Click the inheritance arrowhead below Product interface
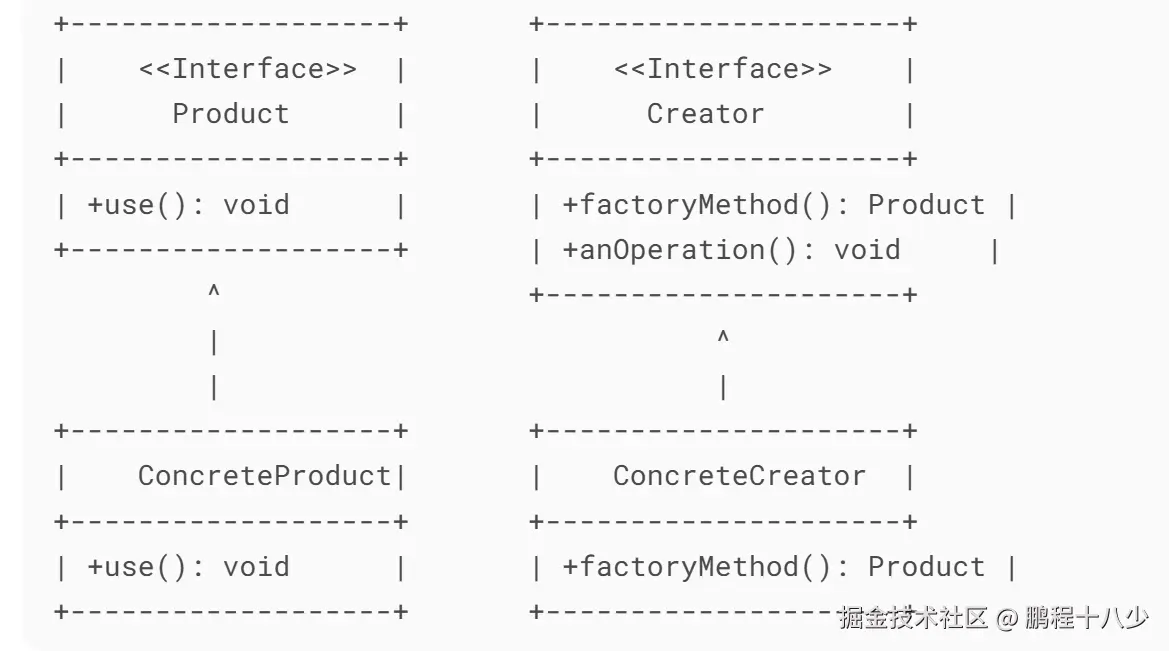 [213, 291]
